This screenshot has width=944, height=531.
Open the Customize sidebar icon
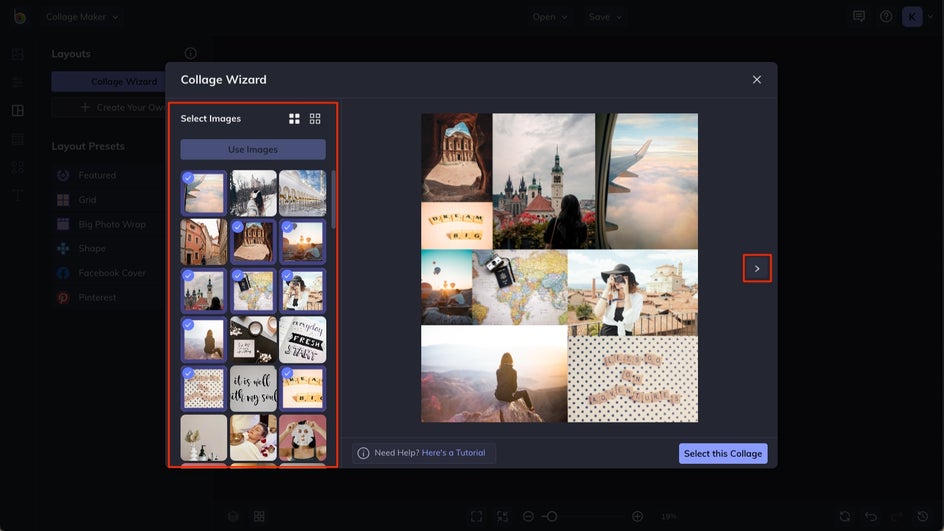click(17, 82)
